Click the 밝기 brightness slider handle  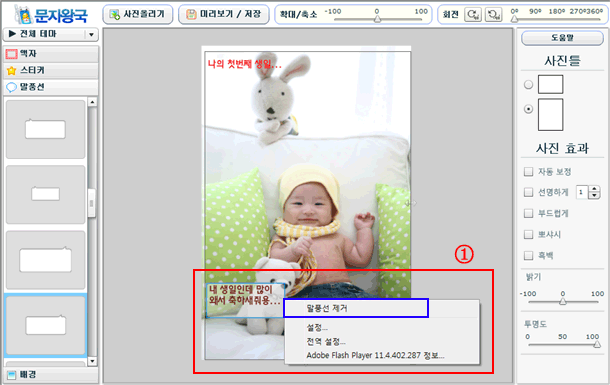click(563, 301)
